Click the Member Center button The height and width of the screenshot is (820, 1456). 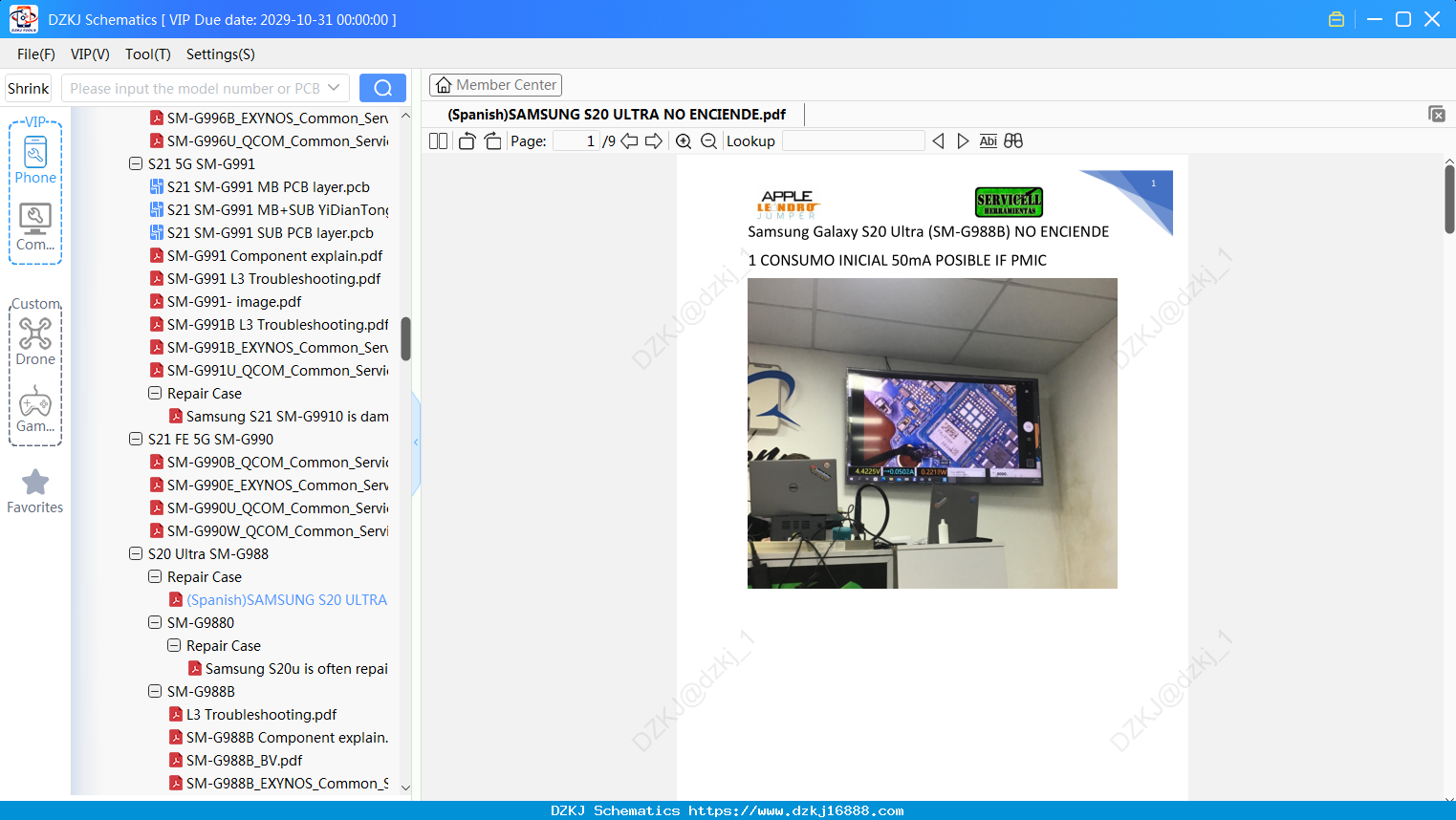pos(495,85)
